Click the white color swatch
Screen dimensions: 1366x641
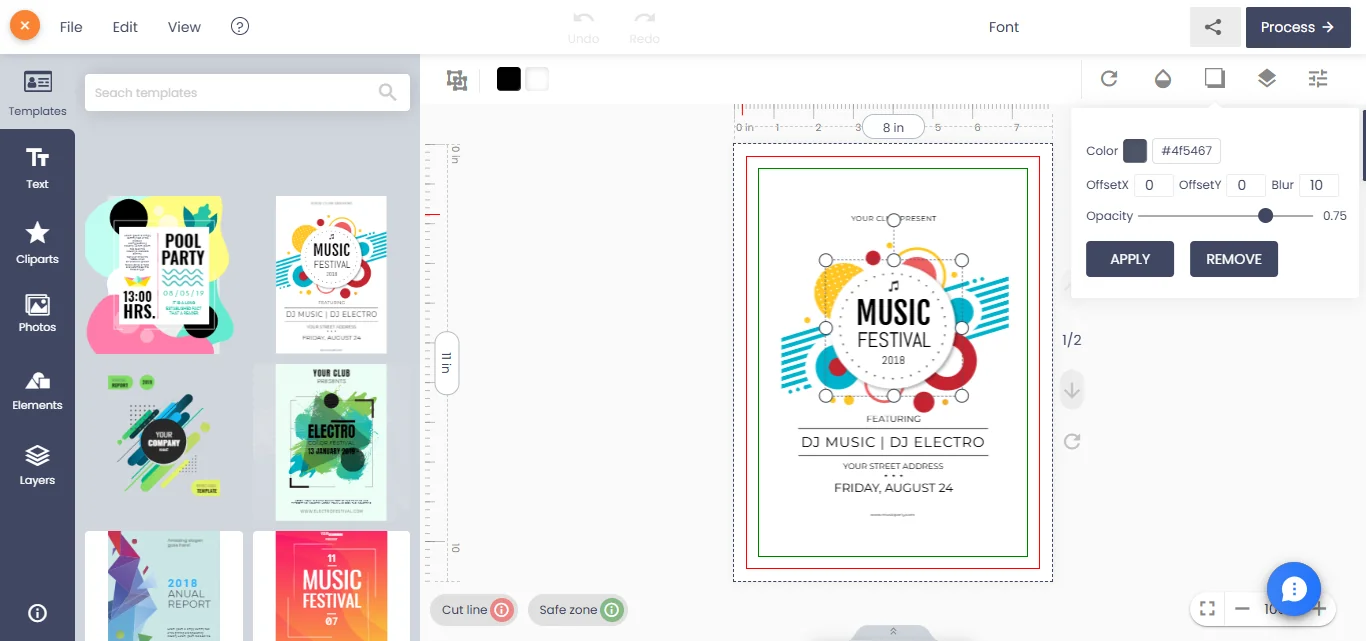pos(537,79)
